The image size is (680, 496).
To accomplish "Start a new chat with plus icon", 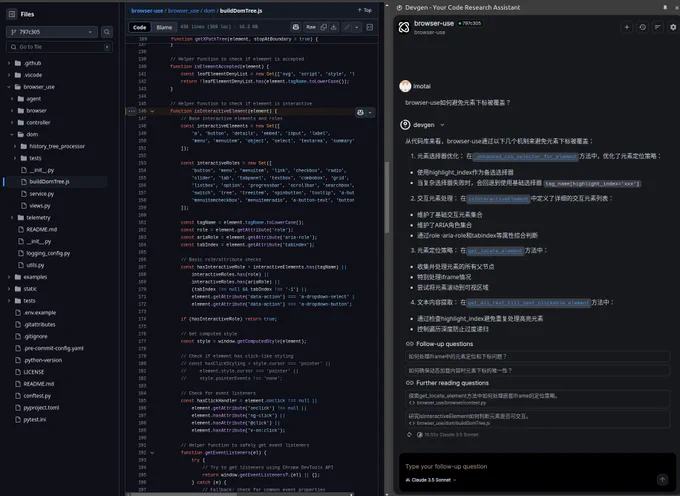I will pos(627,27).
